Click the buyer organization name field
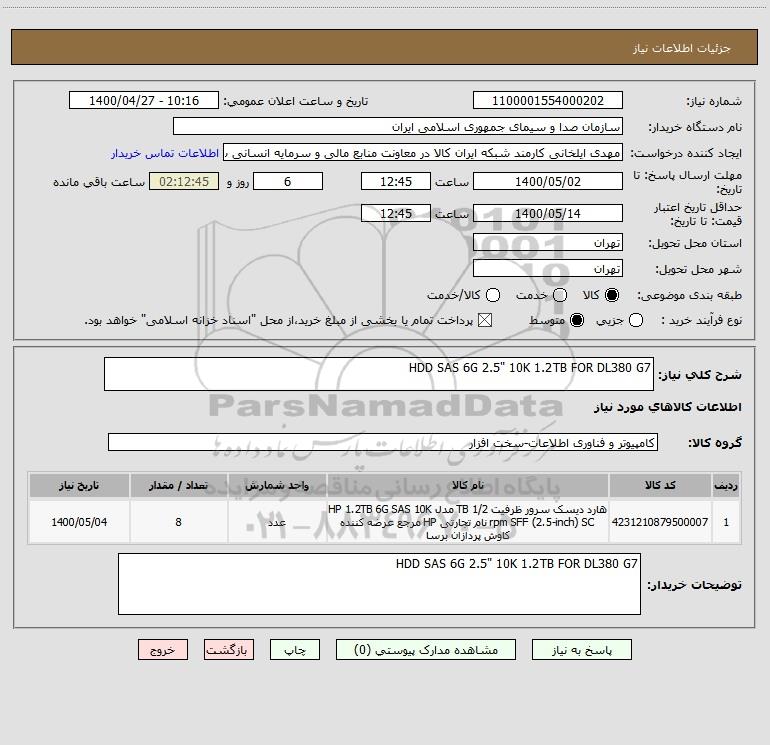The width and height of the screenshot is (770, 745). [x=398, y=127]
